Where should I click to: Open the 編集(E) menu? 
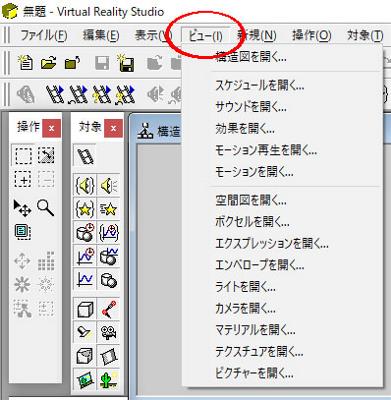(x=101, y=35)
